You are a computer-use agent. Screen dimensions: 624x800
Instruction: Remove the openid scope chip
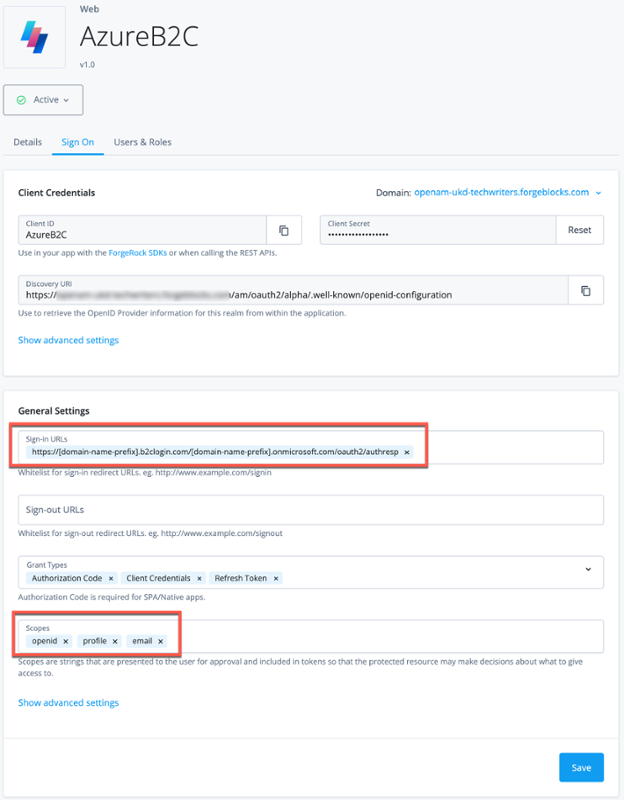pos(66,641)
